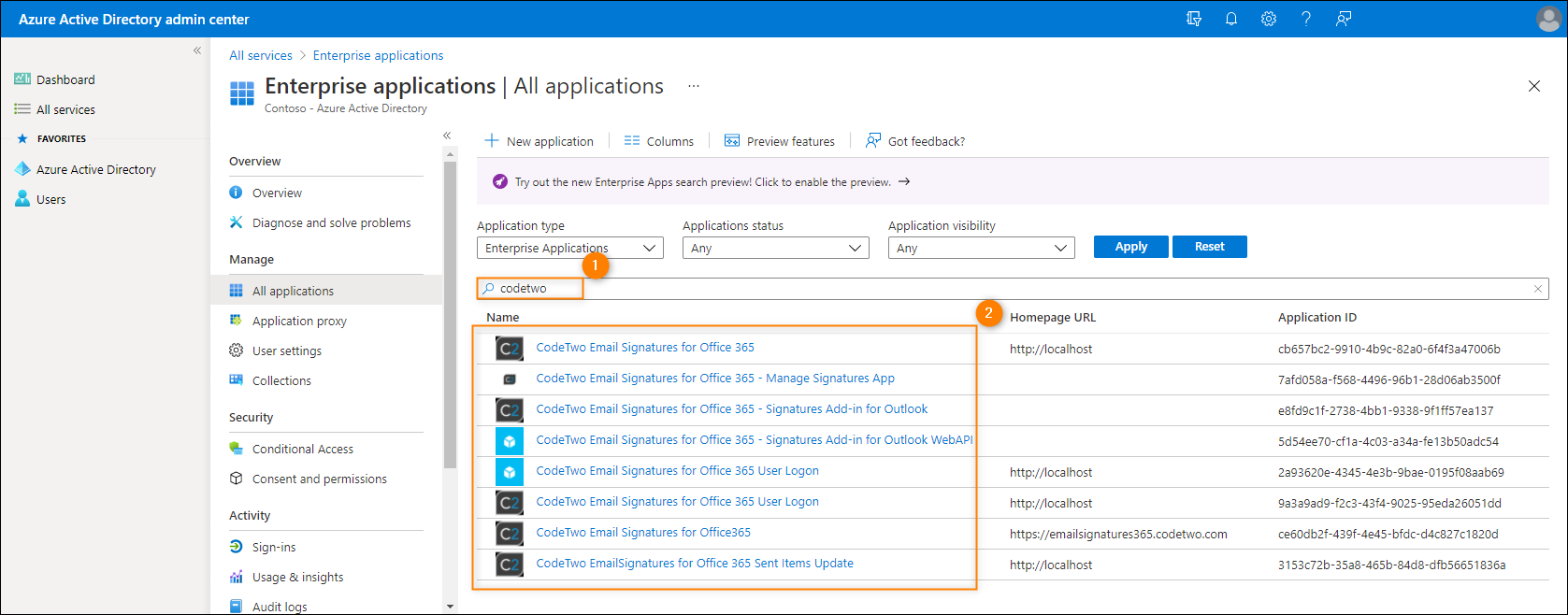Collapse the left navigation with double chevron
The height and width of the screenshot is (615, 1568).
[197, 50]
